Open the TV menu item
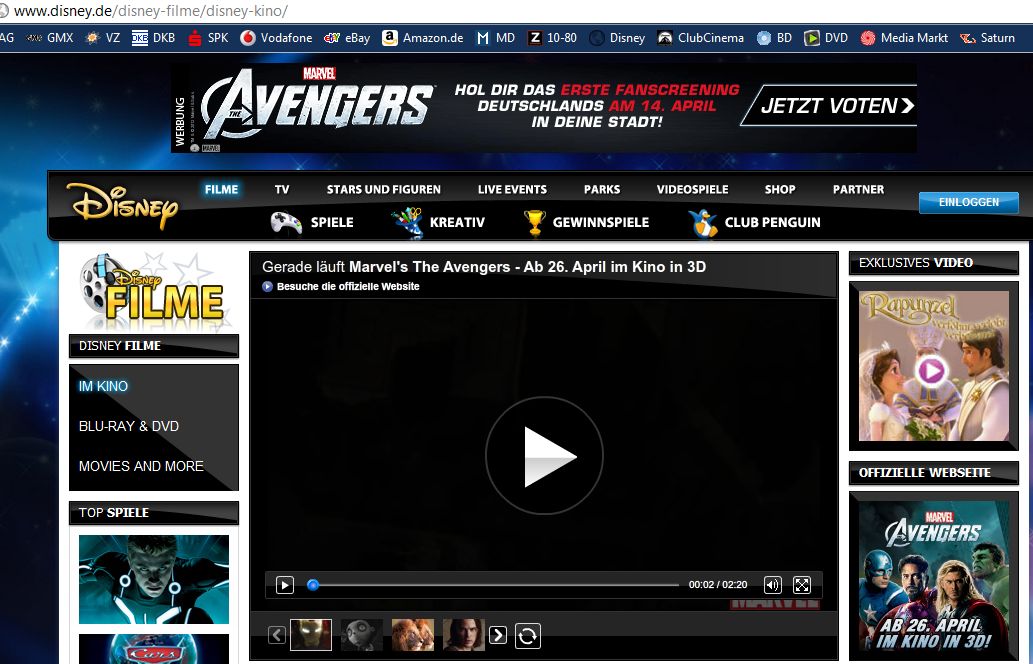The width and height of the screenshot is (1033, 664). [282, 190]
